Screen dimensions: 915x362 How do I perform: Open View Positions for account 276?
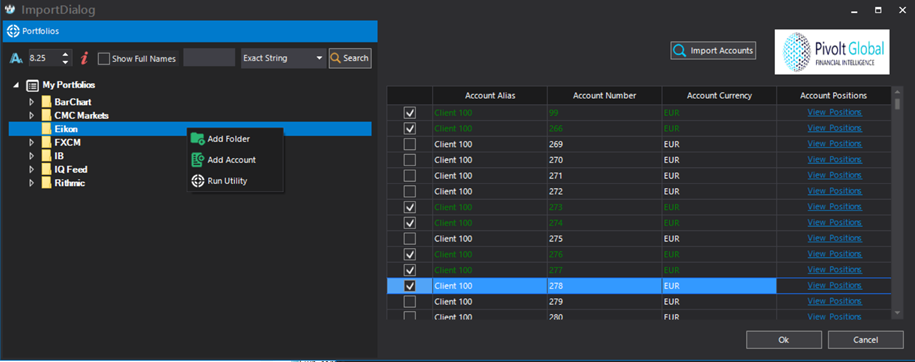point(834,254)
